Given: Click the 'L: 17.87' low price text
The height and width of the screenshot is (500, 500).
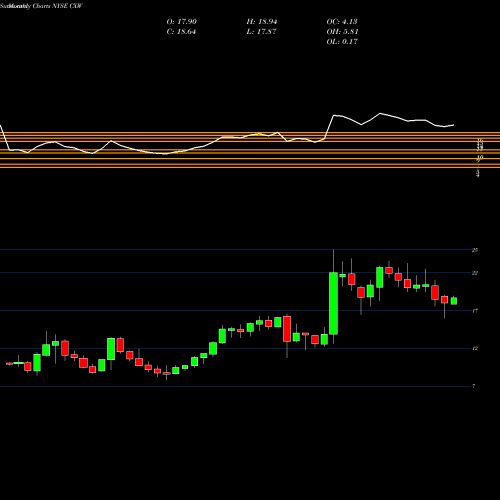Looking at the screenshot, I should pyautogui.click(x=261, y=32).
